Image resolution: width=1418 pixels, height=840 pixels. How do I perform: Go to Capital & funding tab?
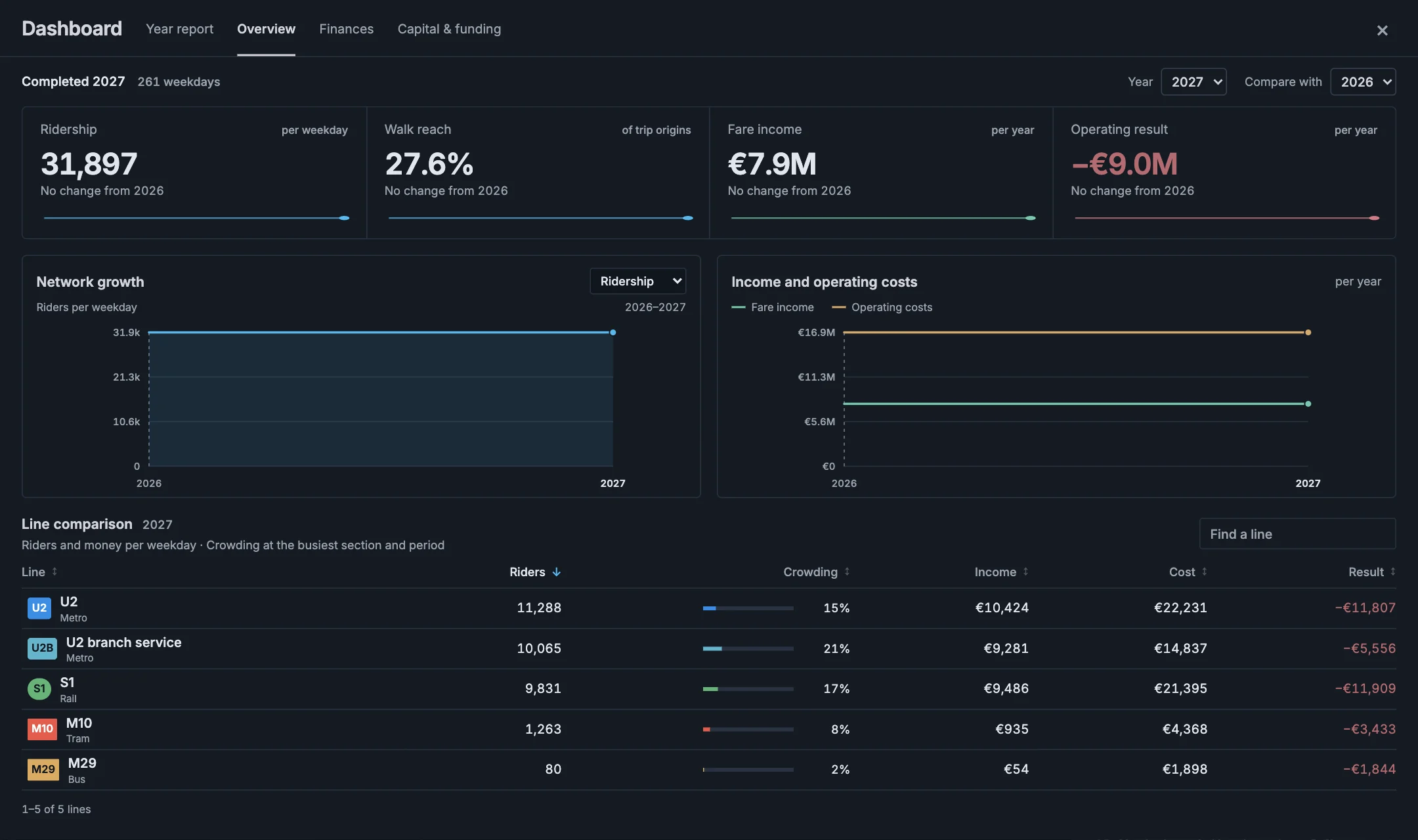449,29
